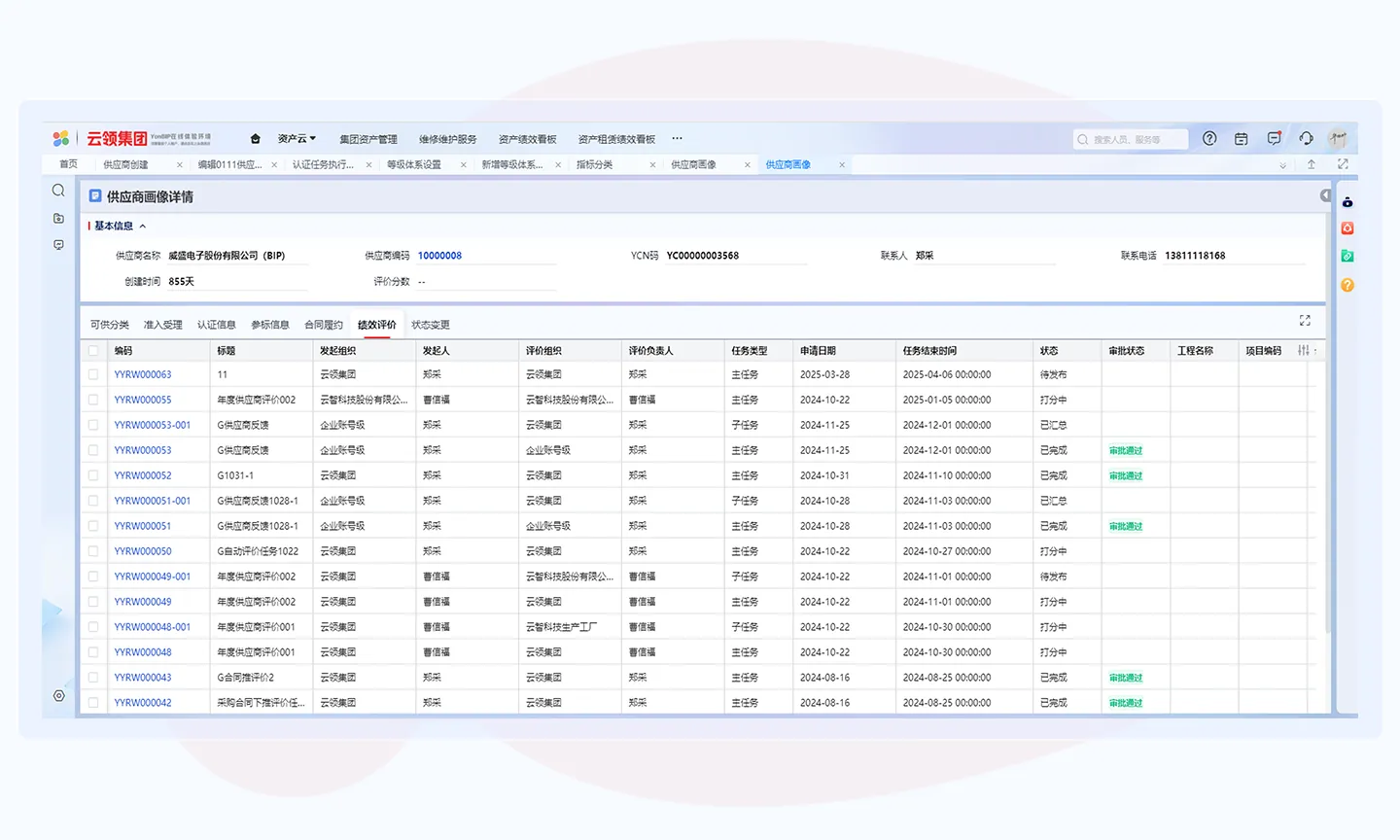The height and width of the screenshot is (840, 1400).
Task: Click the customer service headset icon
Action: 1306,139
